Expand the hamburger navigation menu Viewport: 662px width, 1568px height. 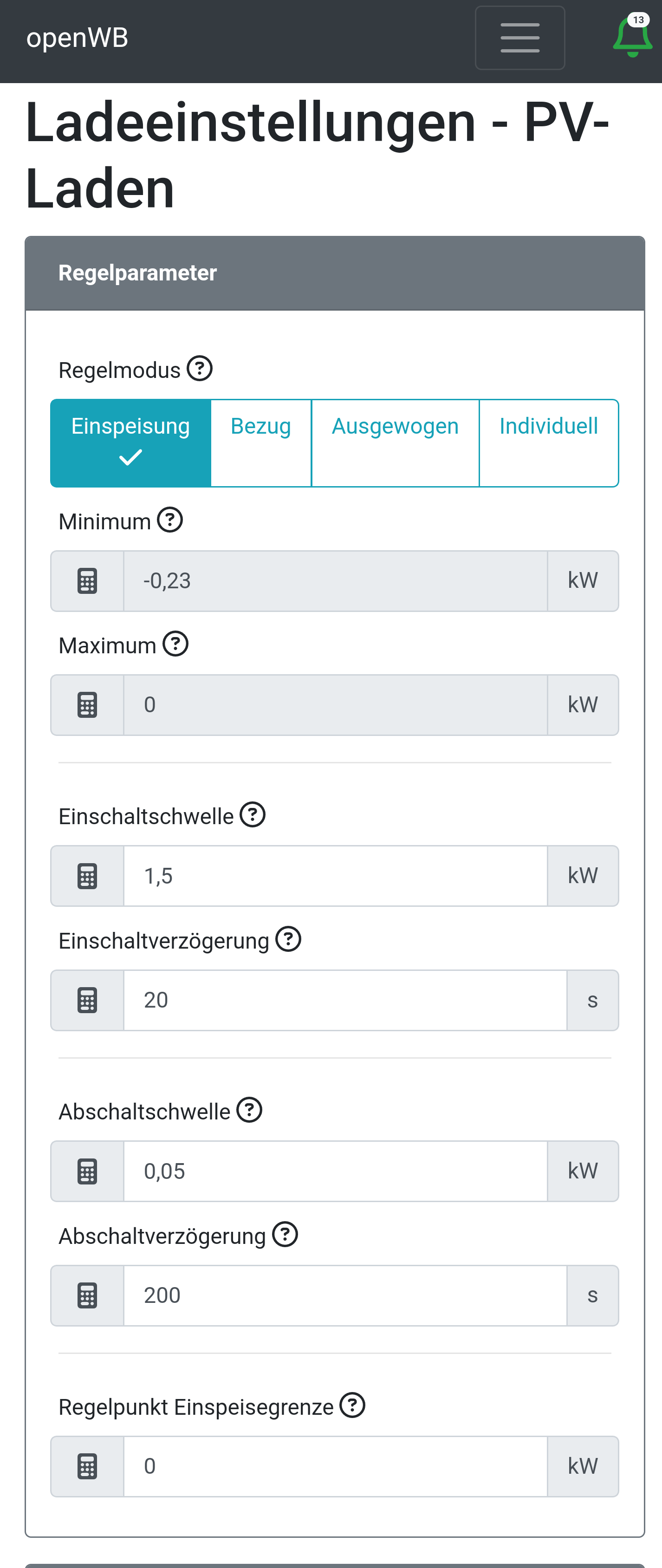pos(519,38)
